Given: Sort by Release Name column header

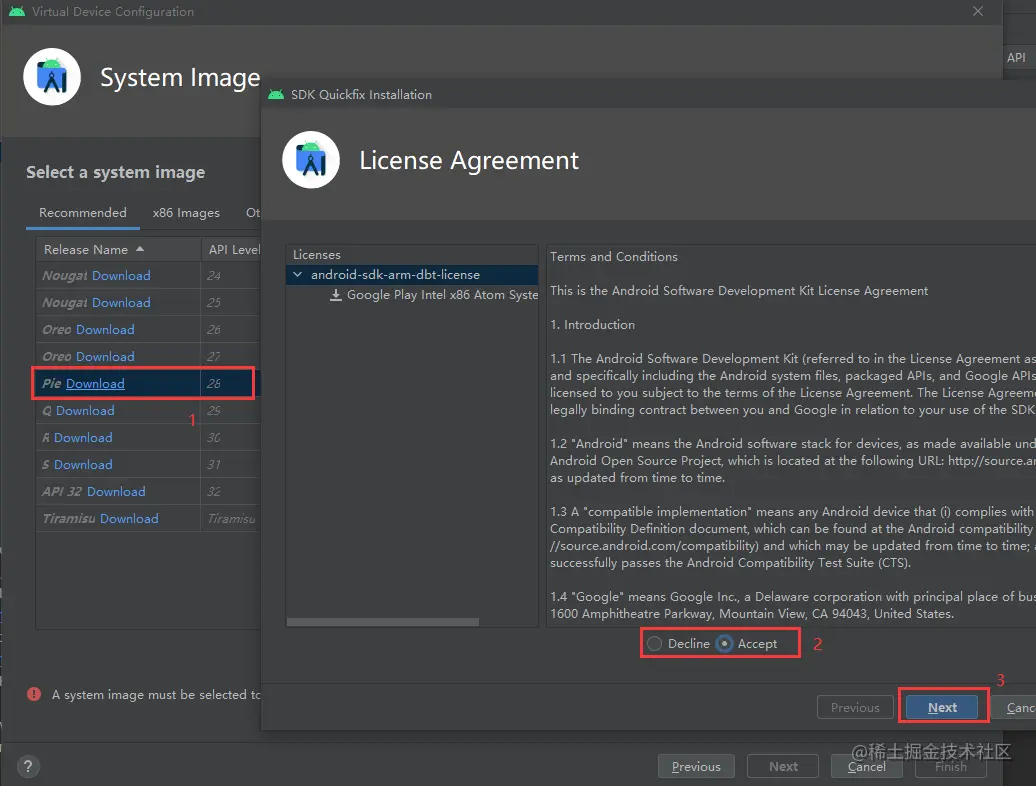Looking at the screenshot, I should click(x=118, y=250).
